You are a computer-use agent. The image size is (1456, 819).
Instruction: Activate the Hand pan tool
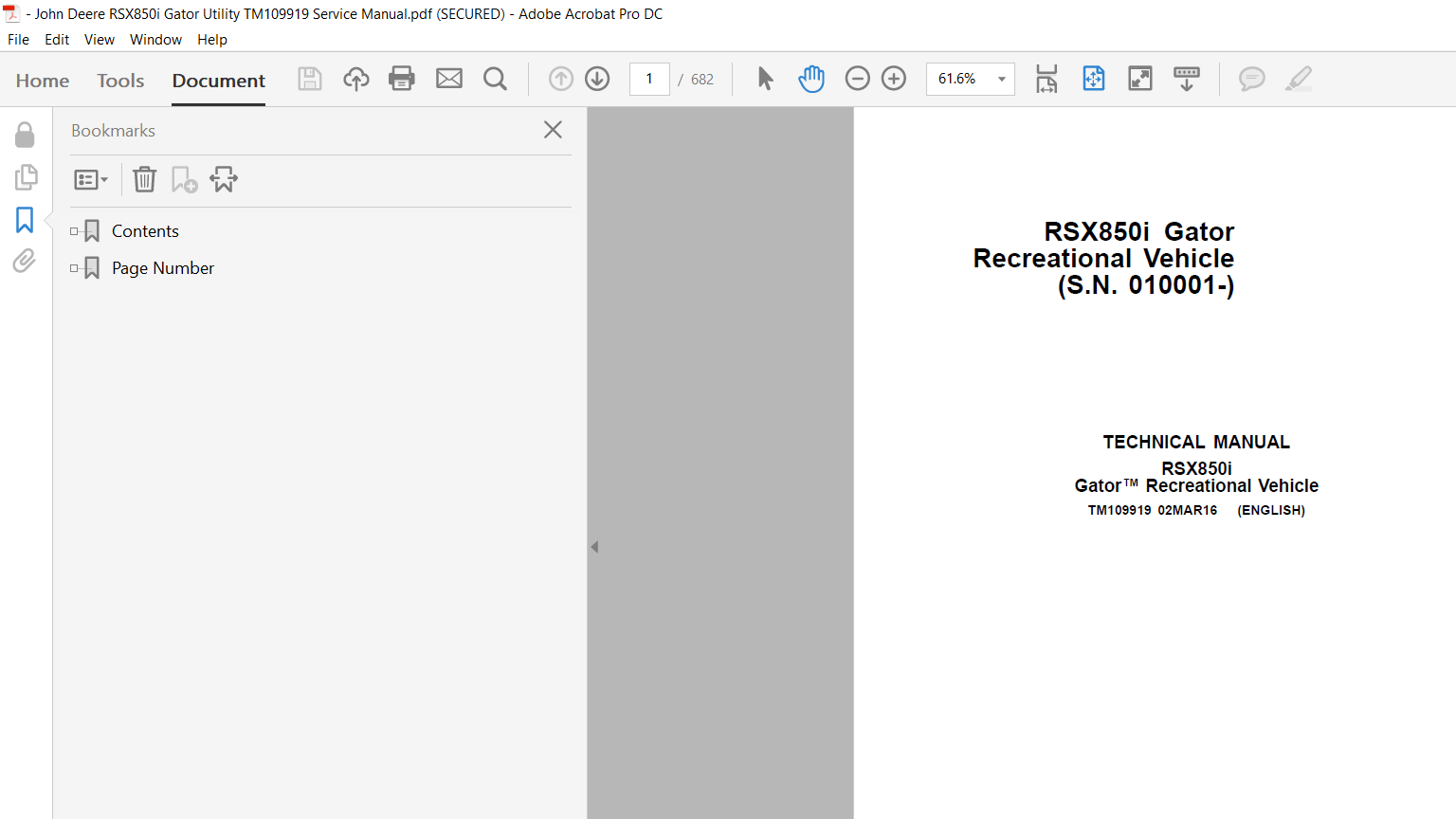tap(811, 79)
